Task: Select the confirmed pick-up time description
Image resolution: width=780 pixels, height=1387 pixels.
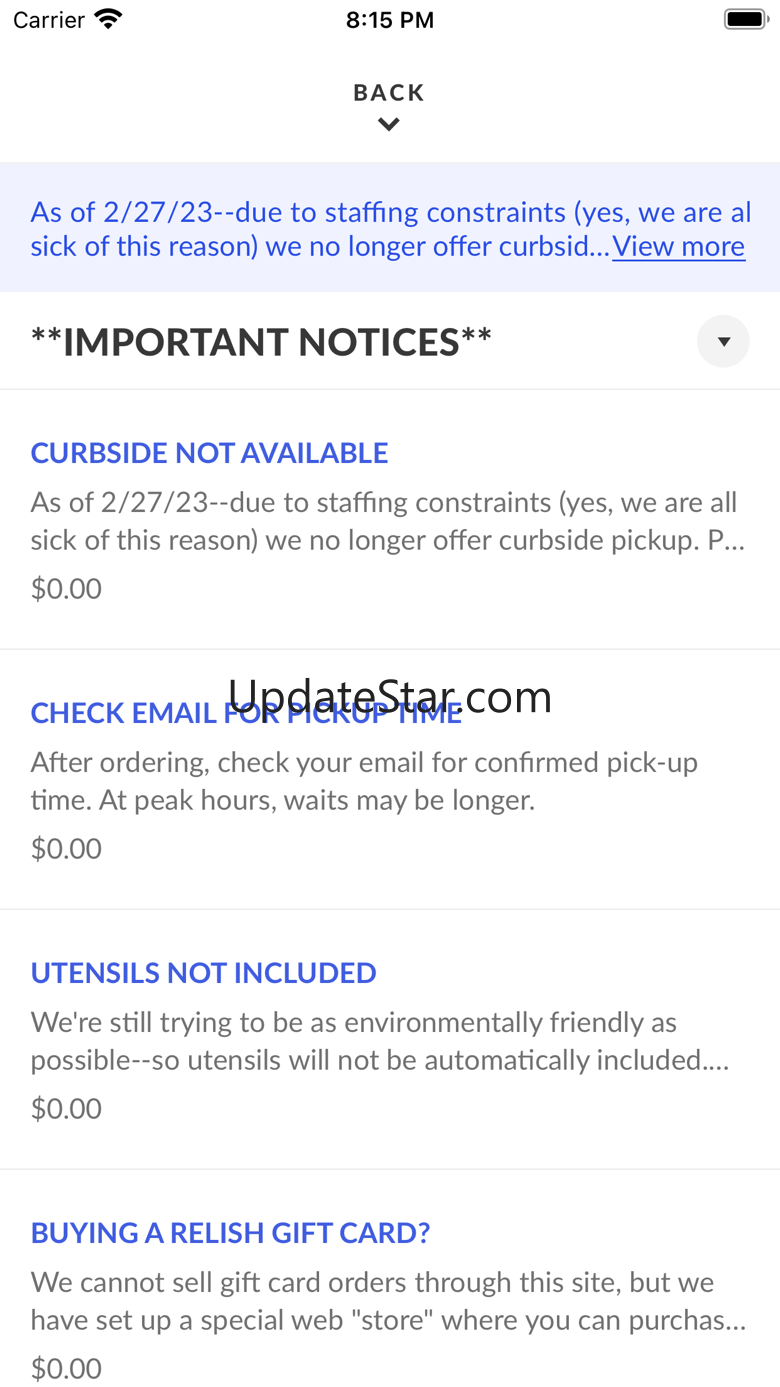Action: tap(364, 781)
